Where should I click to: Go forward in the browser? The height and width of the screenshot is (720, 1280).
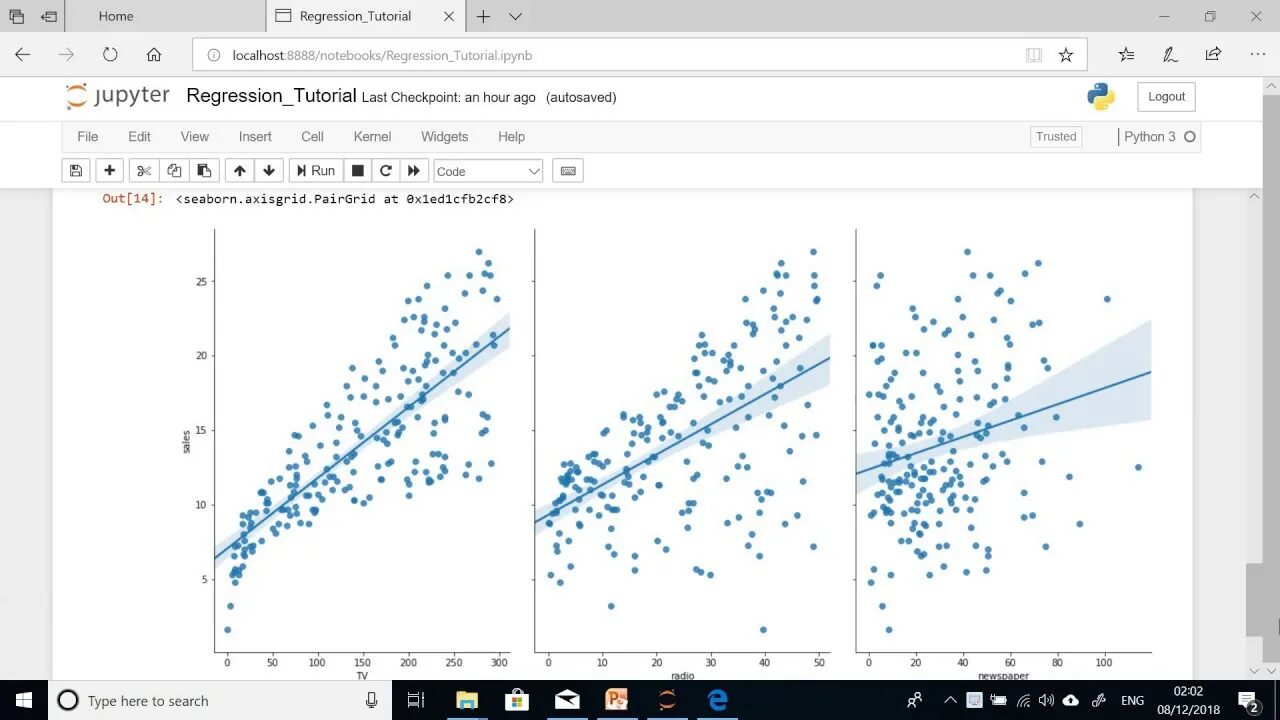click(x=66, y=55)
